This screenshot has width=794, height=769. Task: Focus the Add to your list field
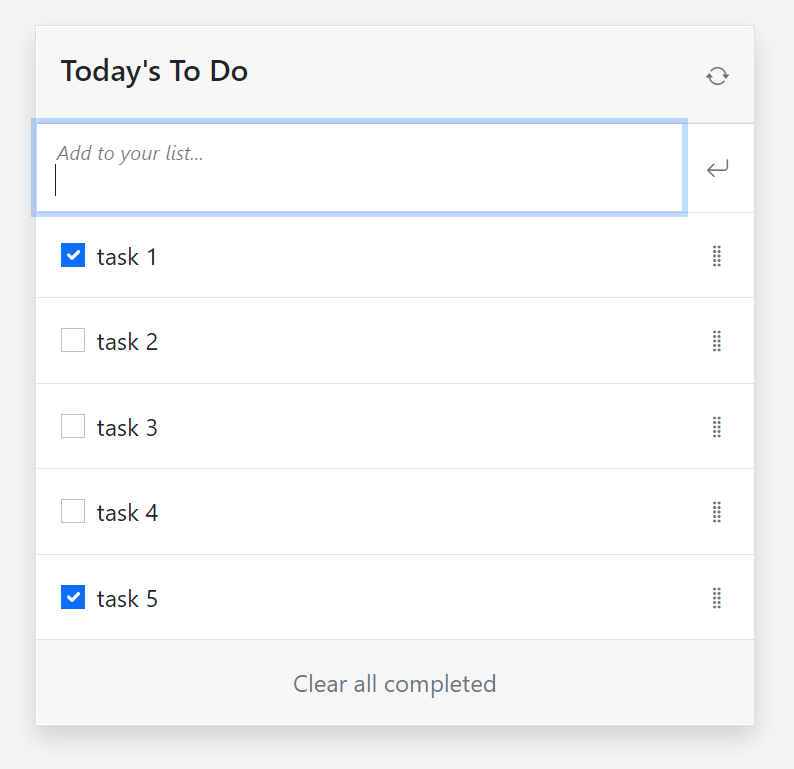point(360,168)
